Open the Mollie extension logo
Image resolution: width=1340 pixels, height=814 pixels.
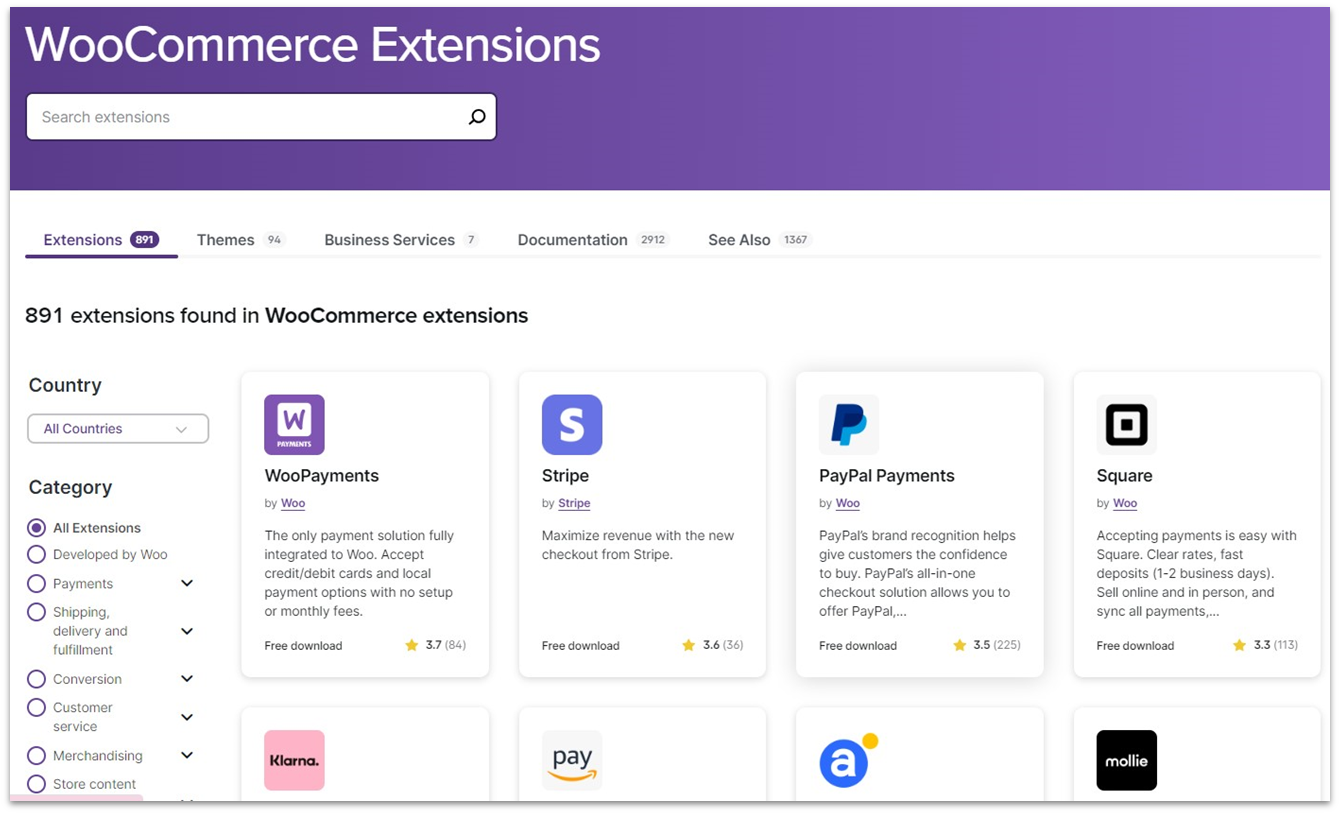(x=1127, y=760)
